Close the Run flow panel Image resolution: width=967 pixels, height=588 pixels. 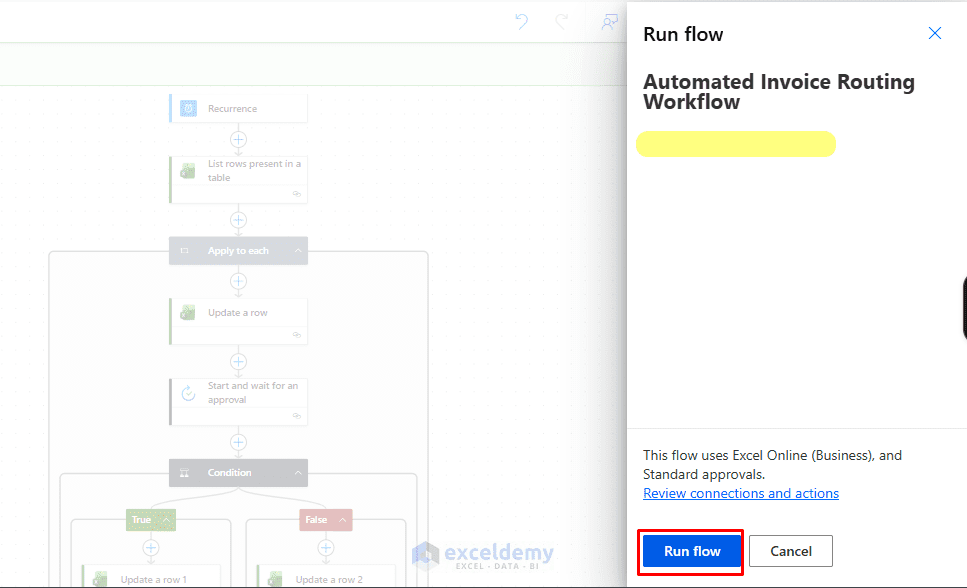point(935,33)
